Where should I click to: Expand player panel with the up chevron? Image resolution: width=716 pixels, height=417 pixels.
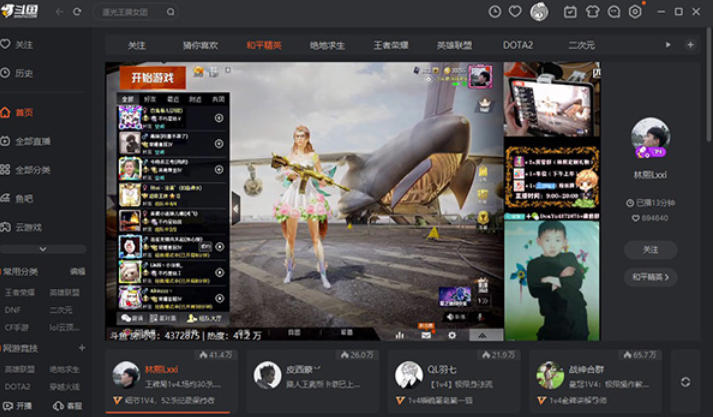tap(482, 336)
